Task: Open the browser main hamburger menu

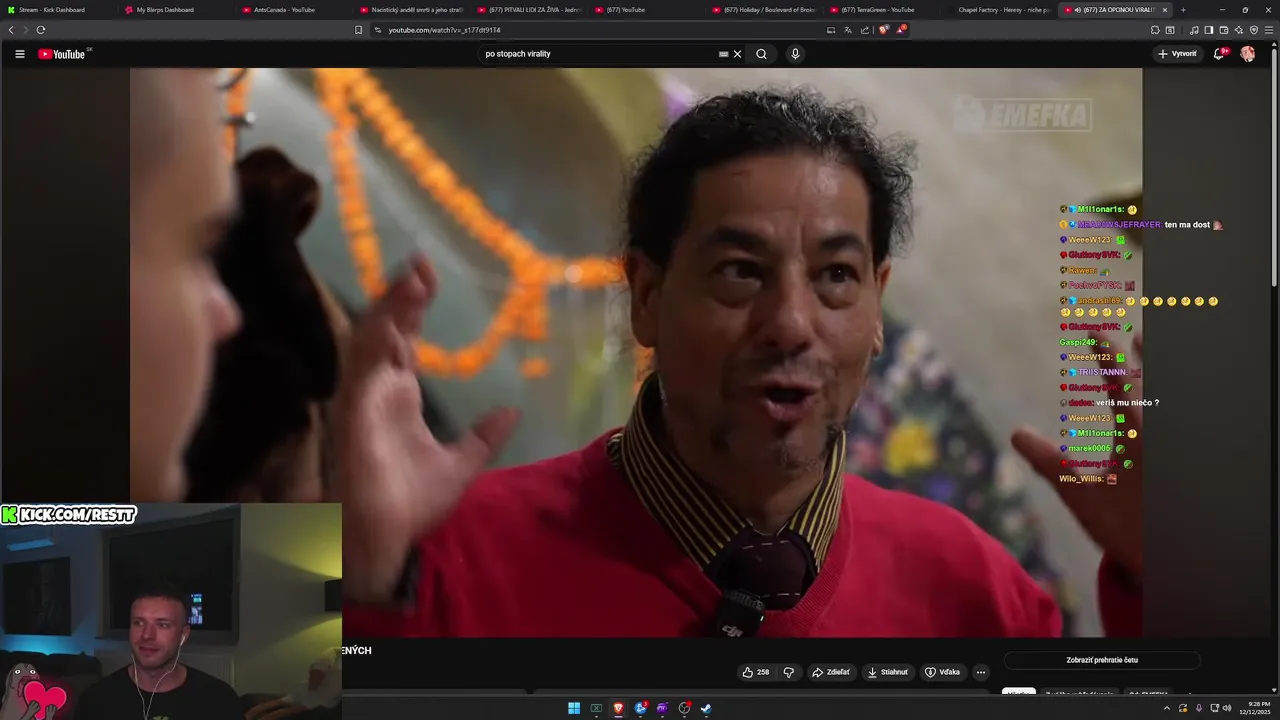Action: tap(1269, 30)
